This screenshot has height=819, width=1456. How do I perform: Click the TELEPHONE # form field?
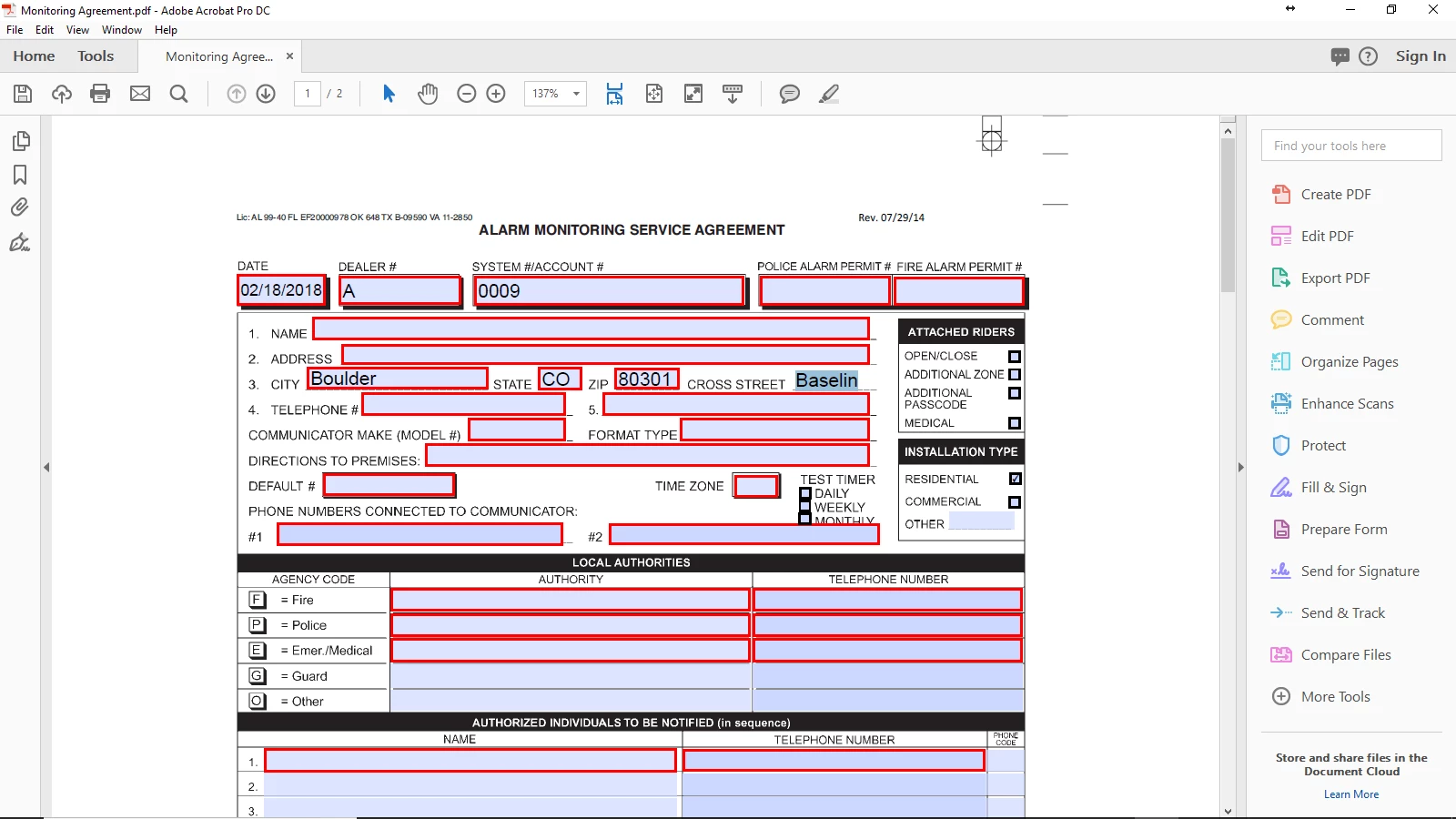pyautogui.click(x=464, y=404)
